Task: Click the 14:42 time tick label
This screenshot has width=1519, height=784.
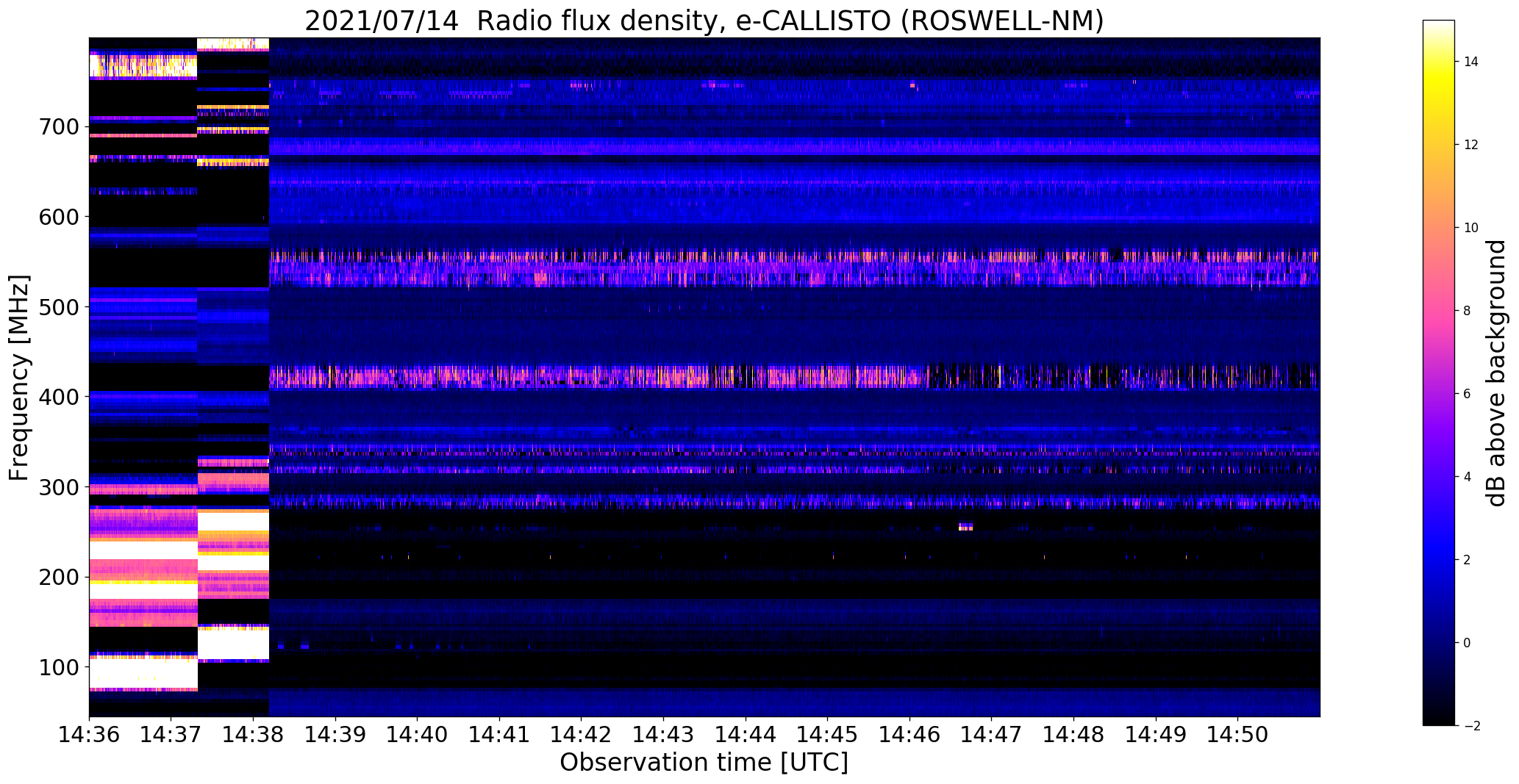Action: (x=582, y=734)
